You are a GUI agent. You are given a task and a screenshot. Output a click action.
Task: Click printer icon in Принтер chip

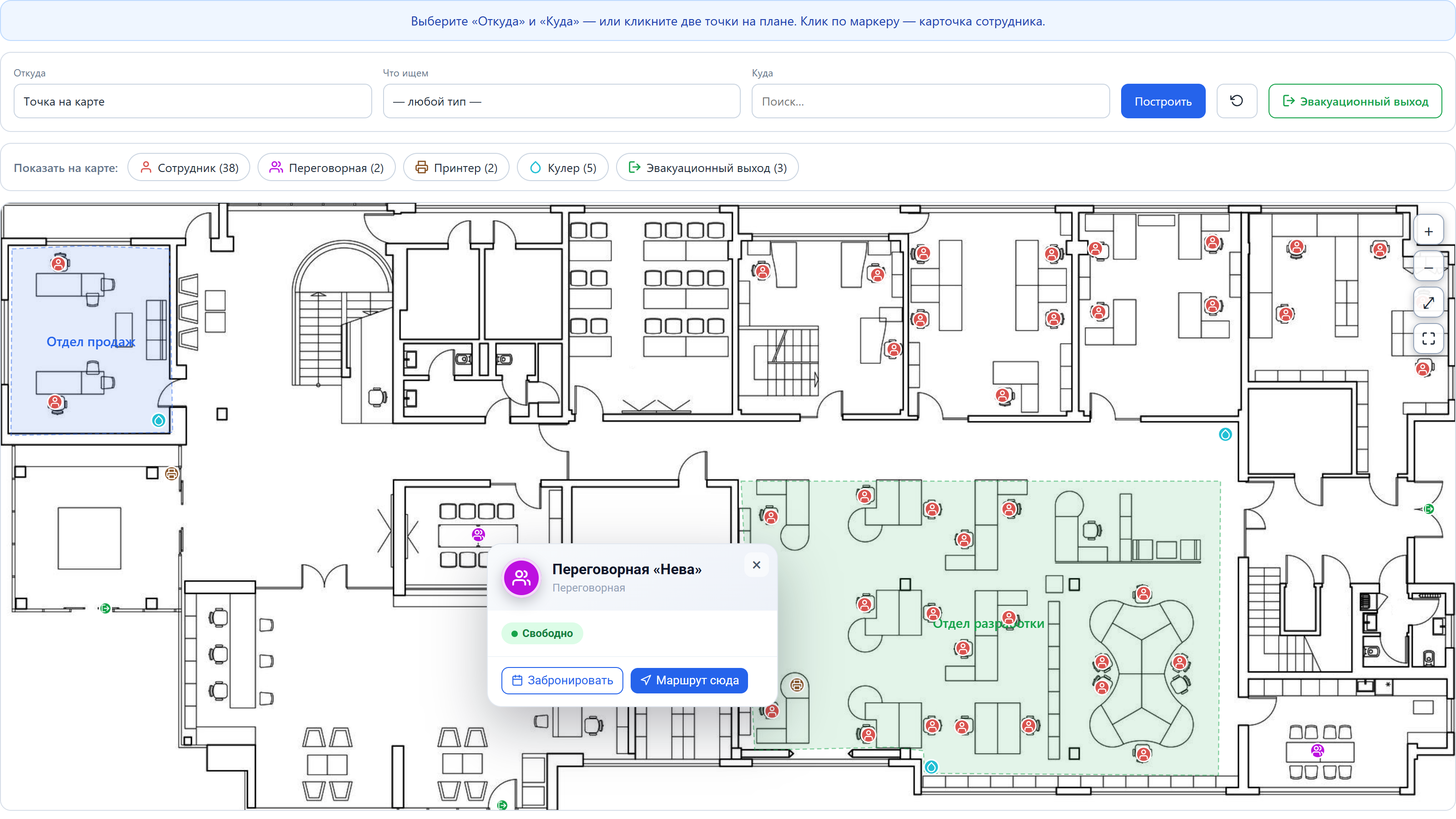click(x=422, y=167)
